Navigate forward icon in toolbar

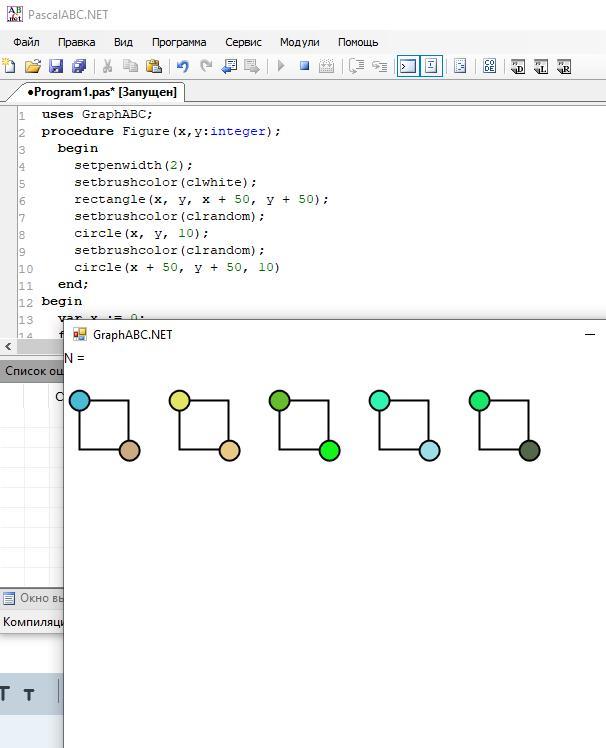(252, 66)
